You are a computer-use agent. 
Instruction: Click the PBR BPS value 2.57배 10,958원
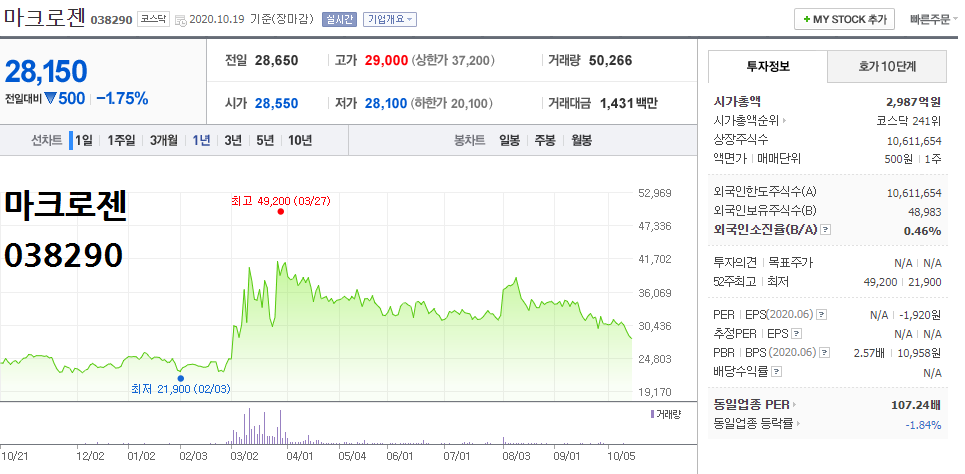tap(898, 353)
